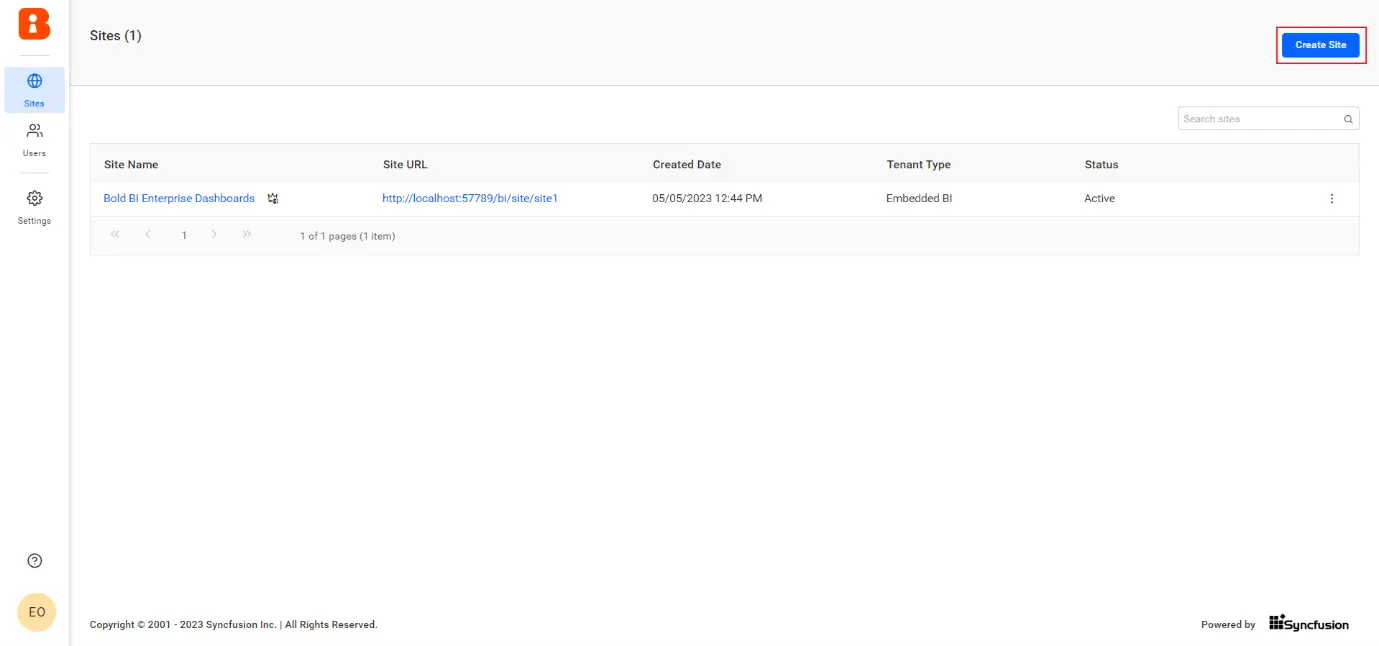The image size is (1379, 646).
Task: Click the Create Site button
Action: coord(1320,45)
